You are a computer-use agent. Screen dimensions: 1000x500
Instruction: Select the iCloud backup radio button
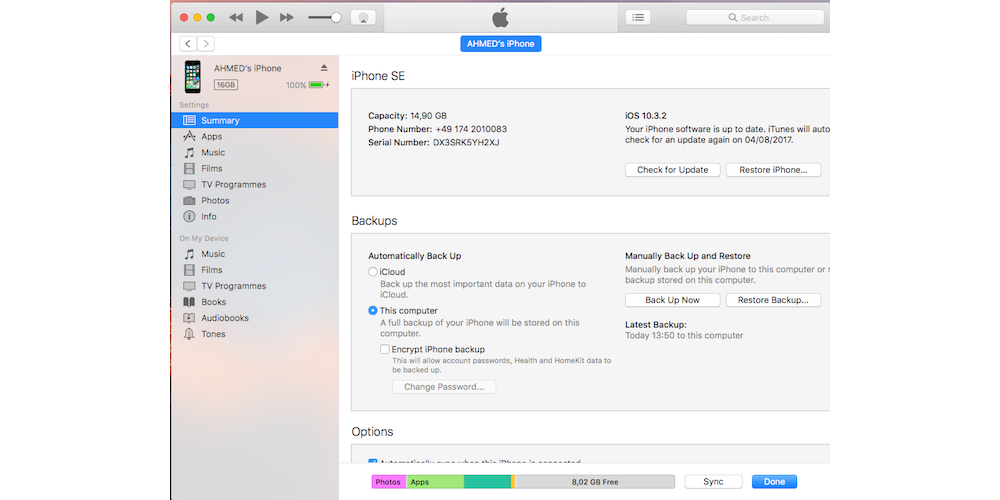coord(372,272)
